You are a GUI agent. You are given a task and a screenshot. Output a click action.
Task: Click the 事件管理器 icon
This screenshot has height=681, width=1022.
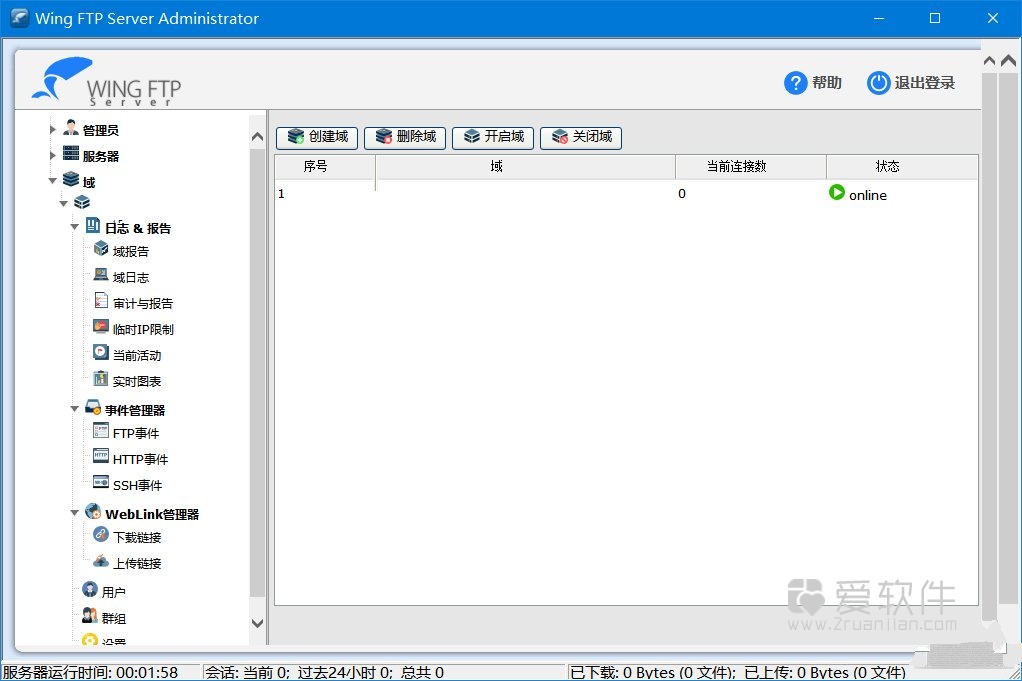[93, 407]
